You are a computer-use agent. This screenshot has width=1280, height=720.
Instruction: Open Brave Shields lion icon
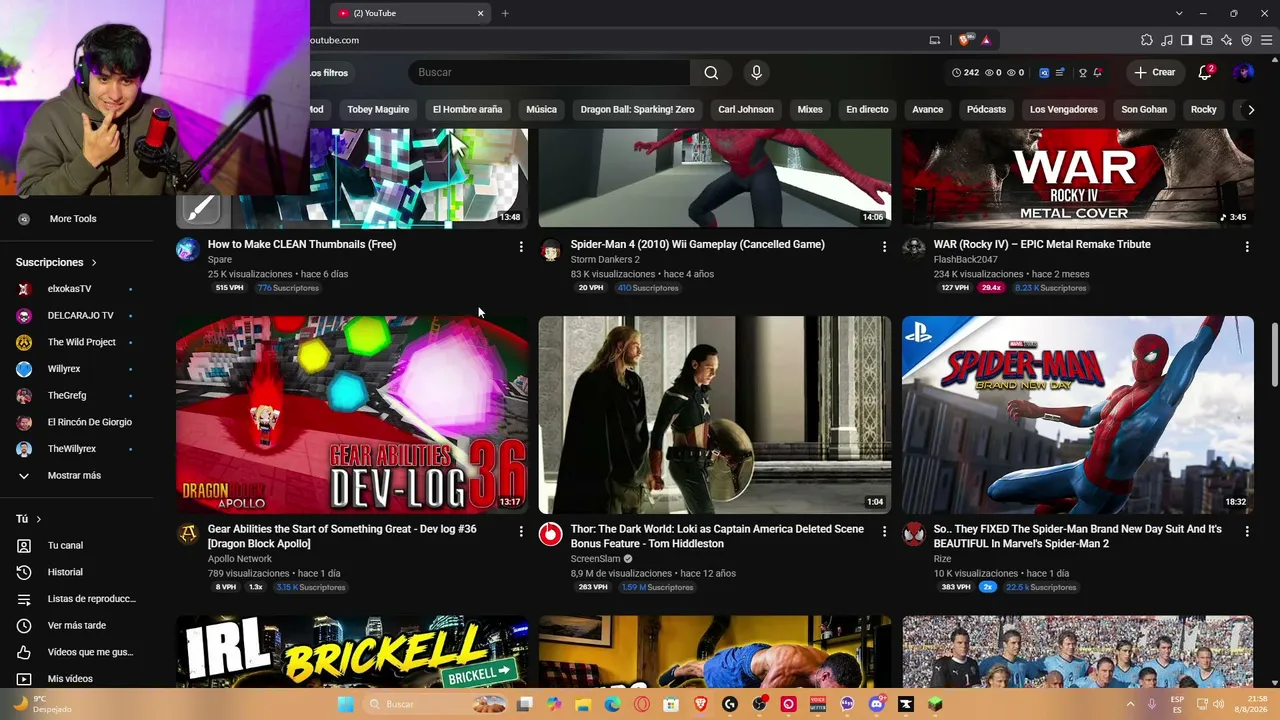click(964, 40)
